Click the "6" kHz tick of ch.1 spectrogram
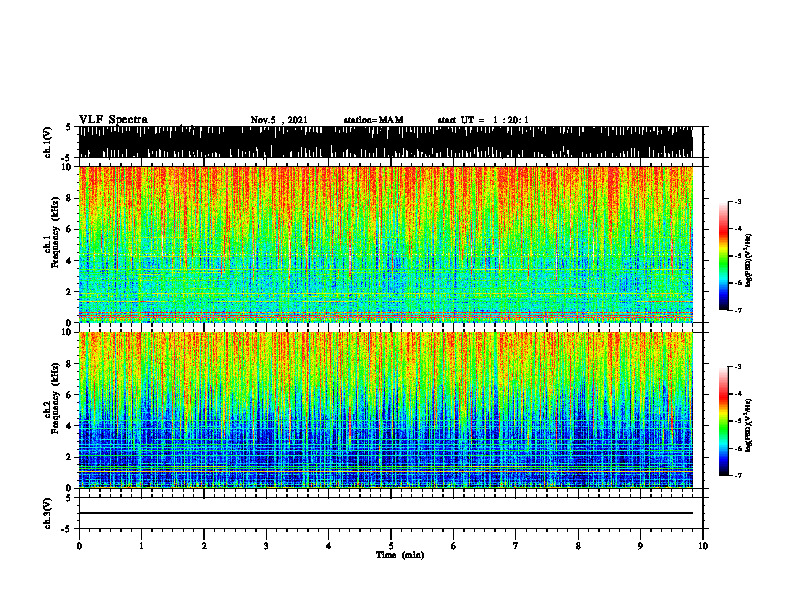This screenshot has height=612, width=792. click(69, 229)
